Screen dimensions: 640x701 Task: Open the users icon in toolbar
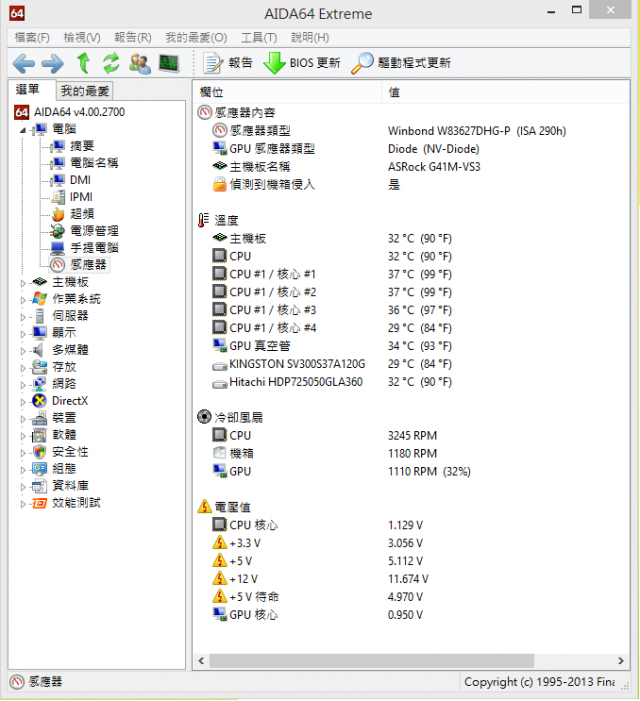(x=139, y=63)
